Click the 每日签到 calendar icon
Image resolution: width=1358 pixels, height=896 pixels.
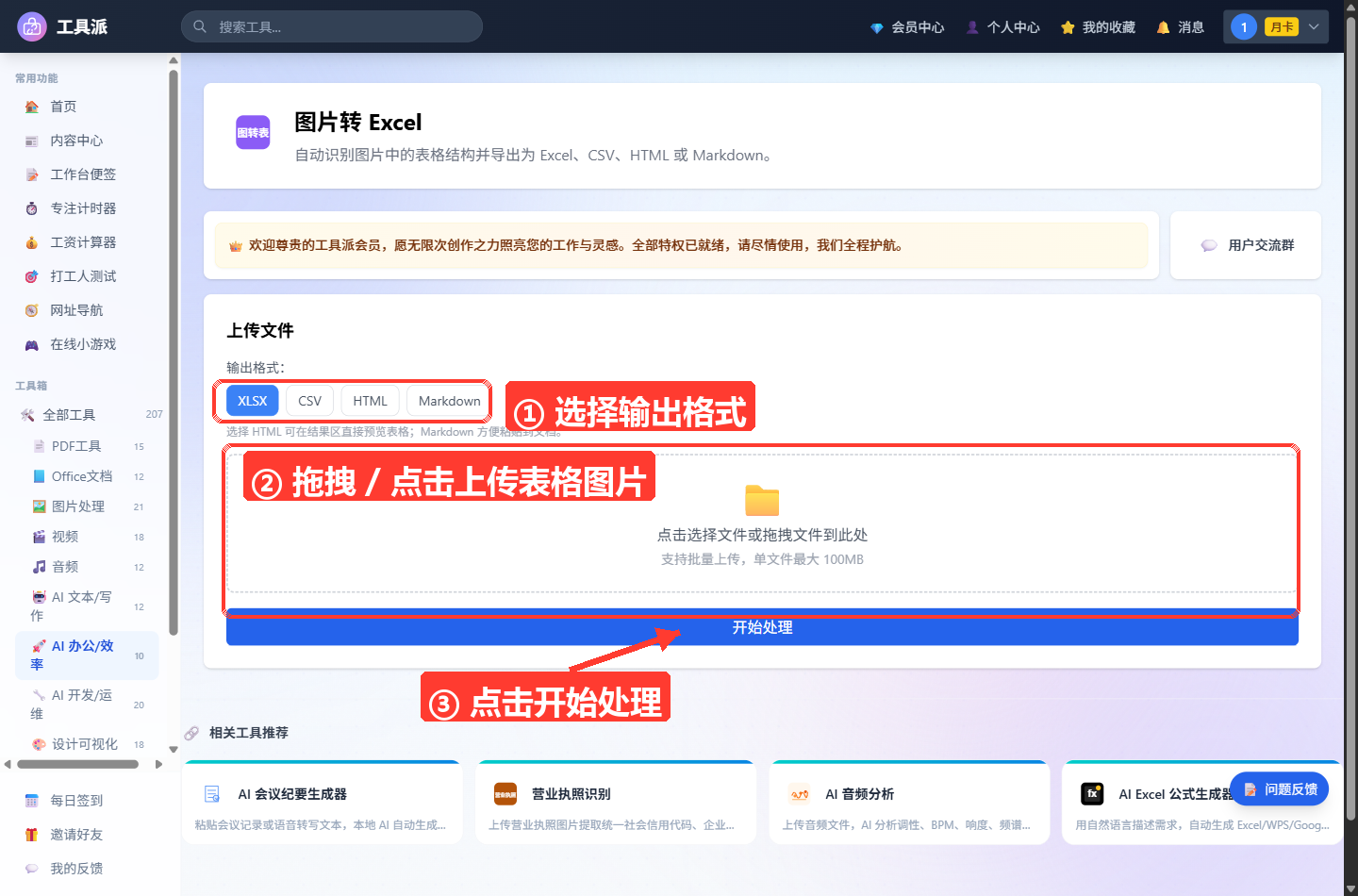tap(32, 801)
